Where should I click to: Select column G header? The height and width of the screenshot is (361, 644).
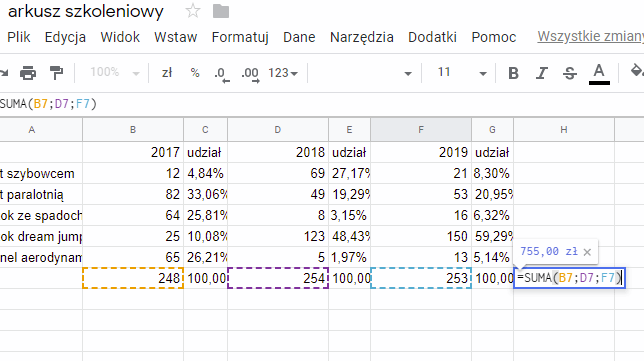pos(492,130)
